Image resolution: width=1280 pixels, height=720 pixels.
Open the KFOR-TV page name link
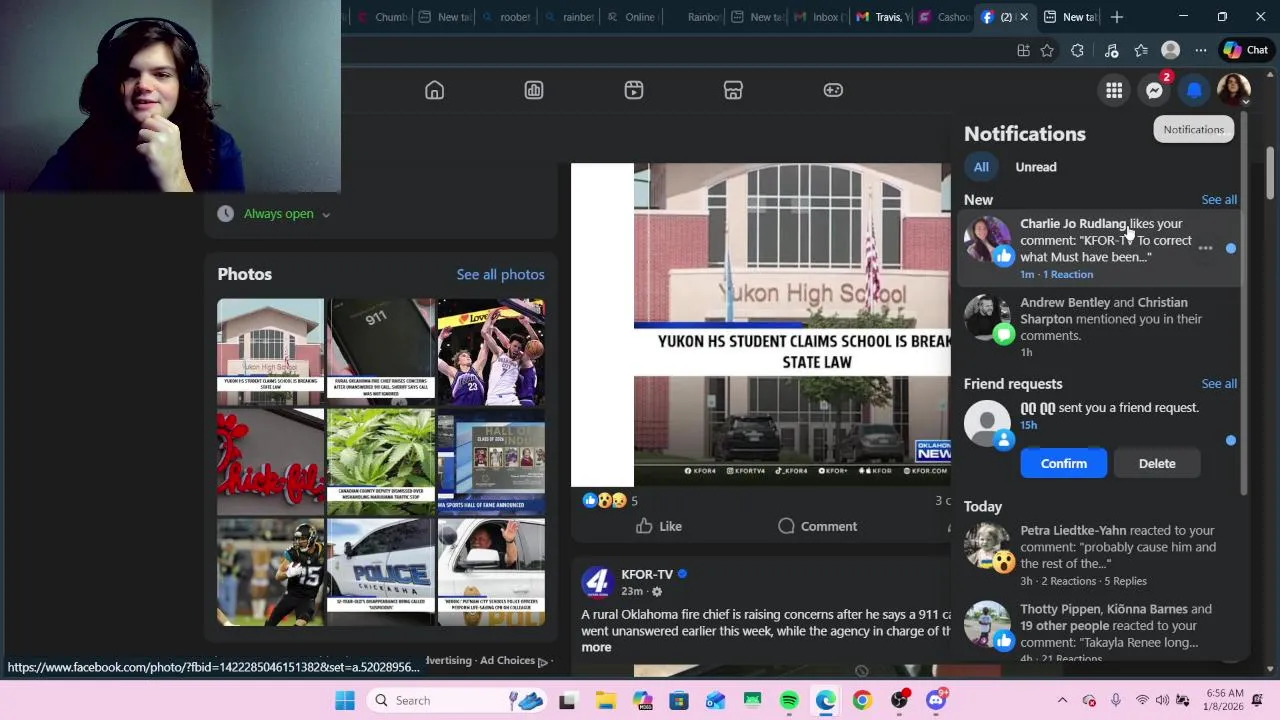point(647,574)
